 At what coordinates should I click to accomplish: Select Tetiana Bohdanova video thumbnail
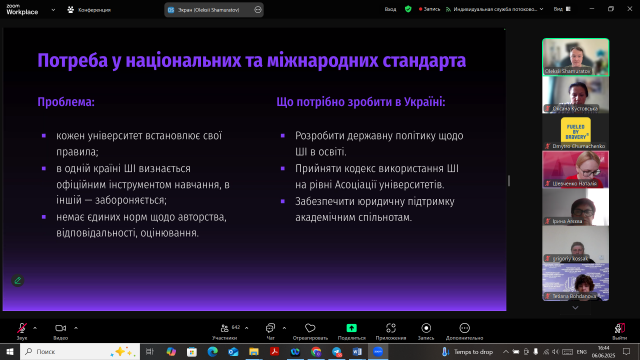(576, 282)
